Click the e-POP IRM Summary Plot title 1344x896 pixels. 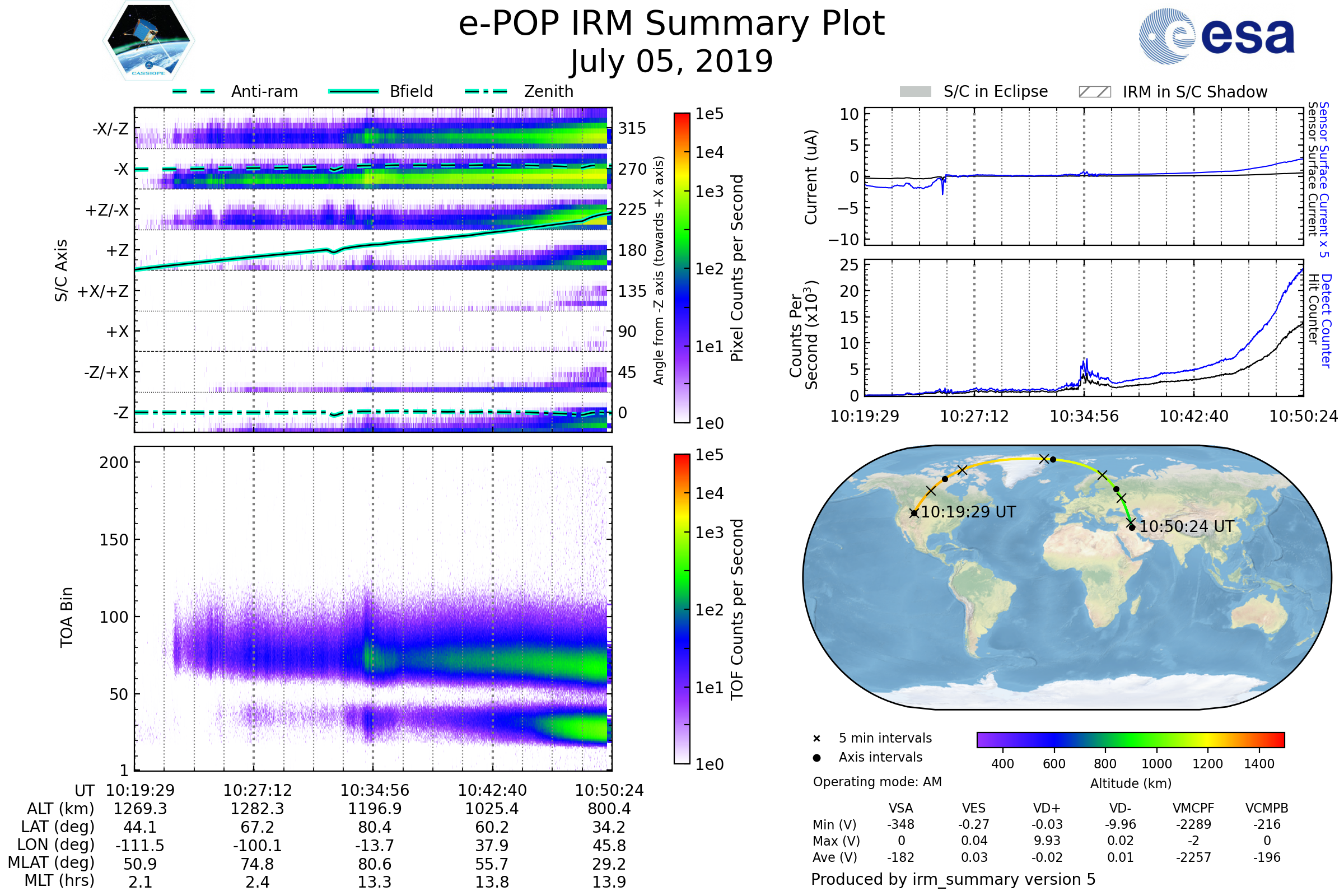[671, 24]
